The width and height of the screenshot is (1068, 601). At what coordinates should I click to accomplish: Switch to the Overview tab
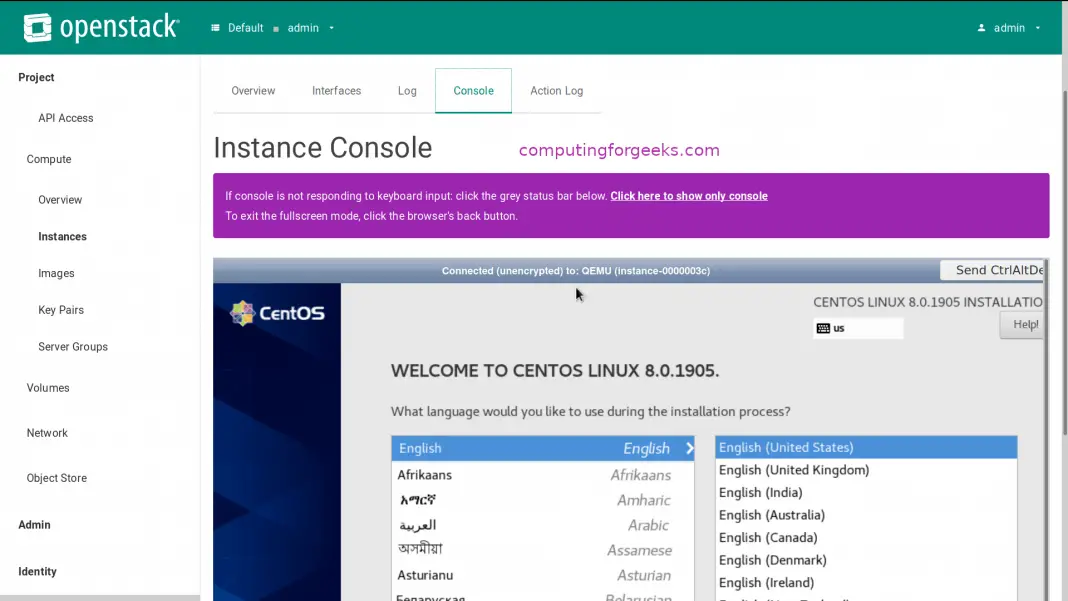(253, 91)
